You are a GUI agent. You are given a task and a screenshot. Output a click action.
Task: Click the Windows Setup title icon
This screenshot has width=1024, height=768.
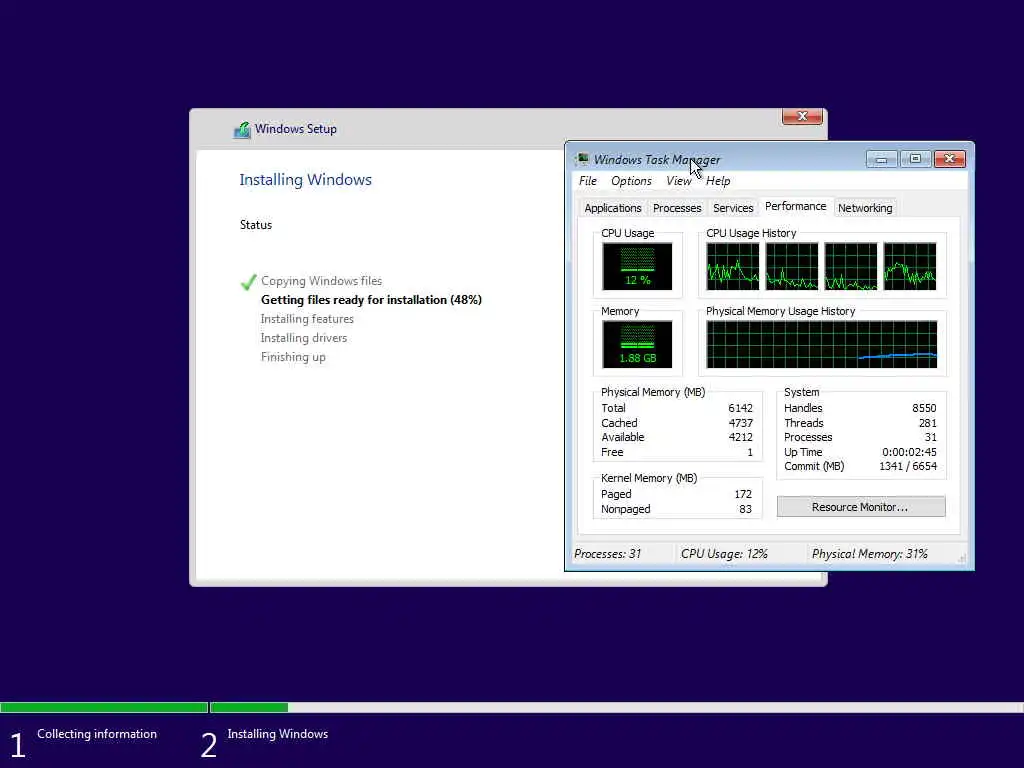click(242, 129)
